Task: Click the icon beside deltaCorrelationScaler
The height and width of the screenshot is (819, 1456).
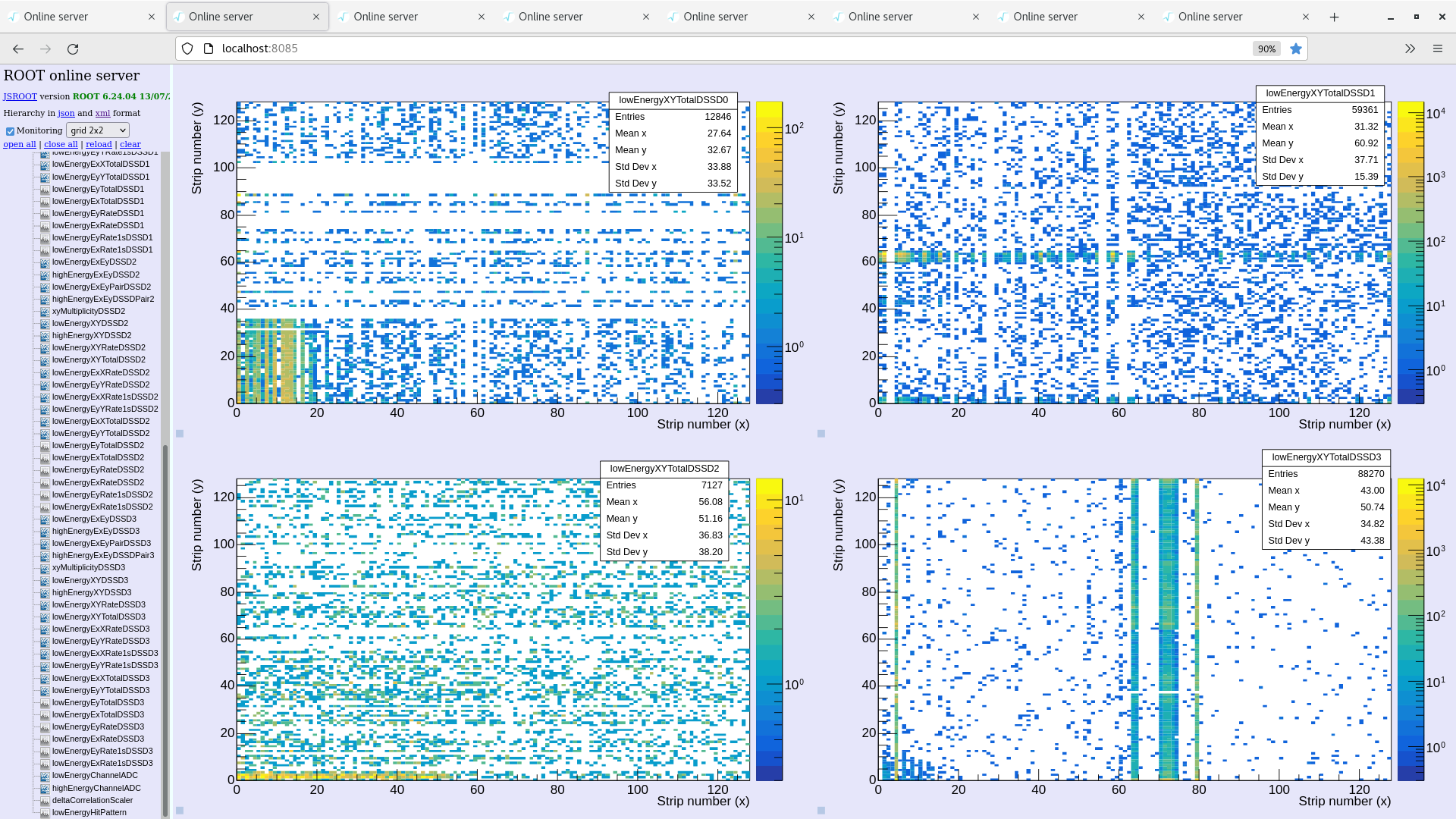Action: click(x=44, y=800)
